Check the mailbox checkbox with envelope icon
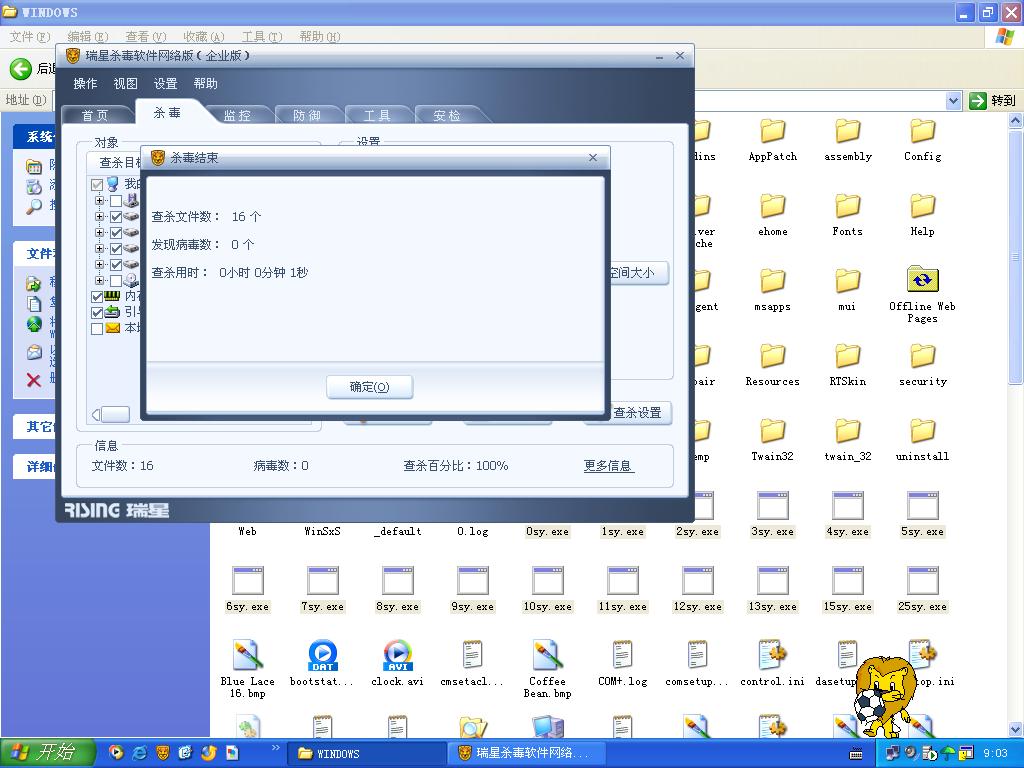The height and width of the screenshot is (768, 1024). tap(97, 328)
